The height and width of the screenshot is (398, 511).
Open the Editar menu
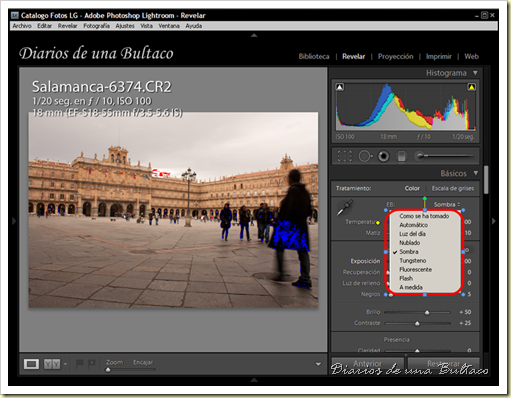coord(44,26)
